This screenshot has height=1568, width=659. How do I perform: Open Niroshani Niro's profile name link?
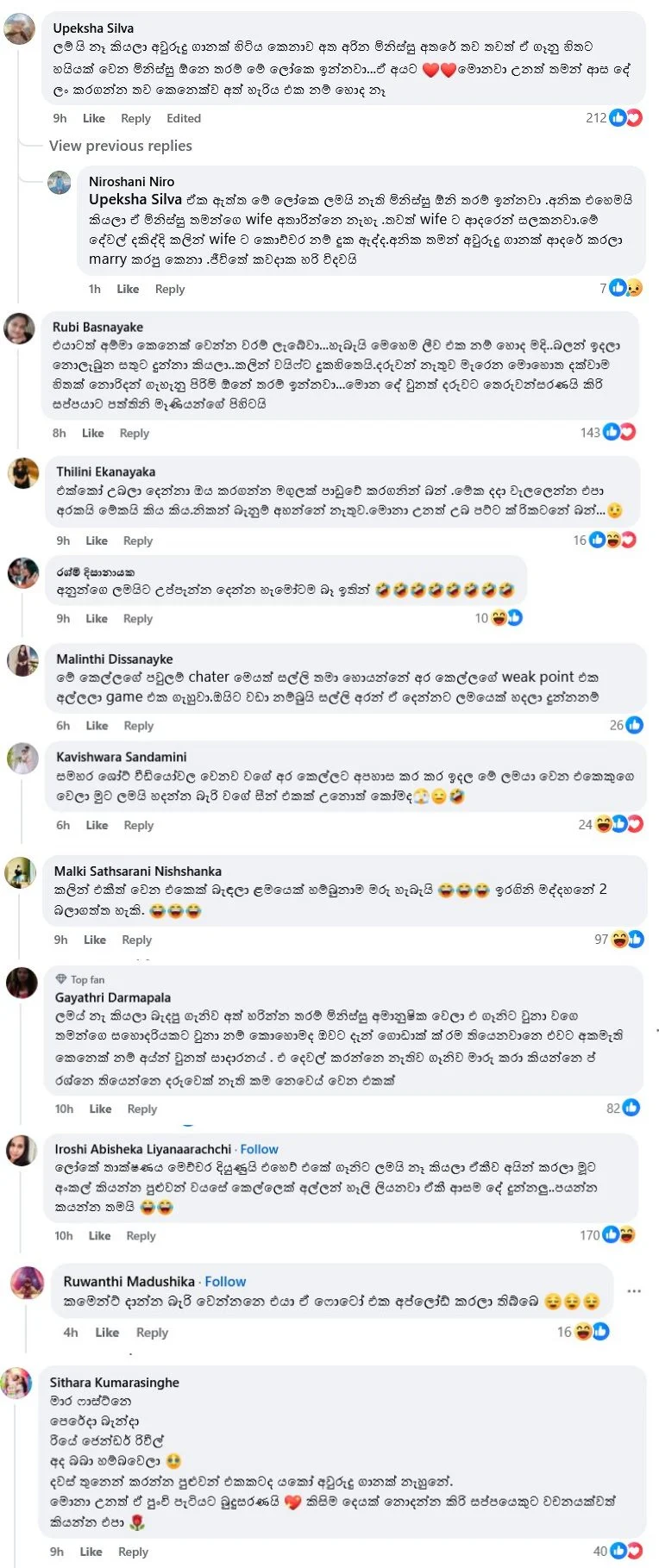click(131, 181)
